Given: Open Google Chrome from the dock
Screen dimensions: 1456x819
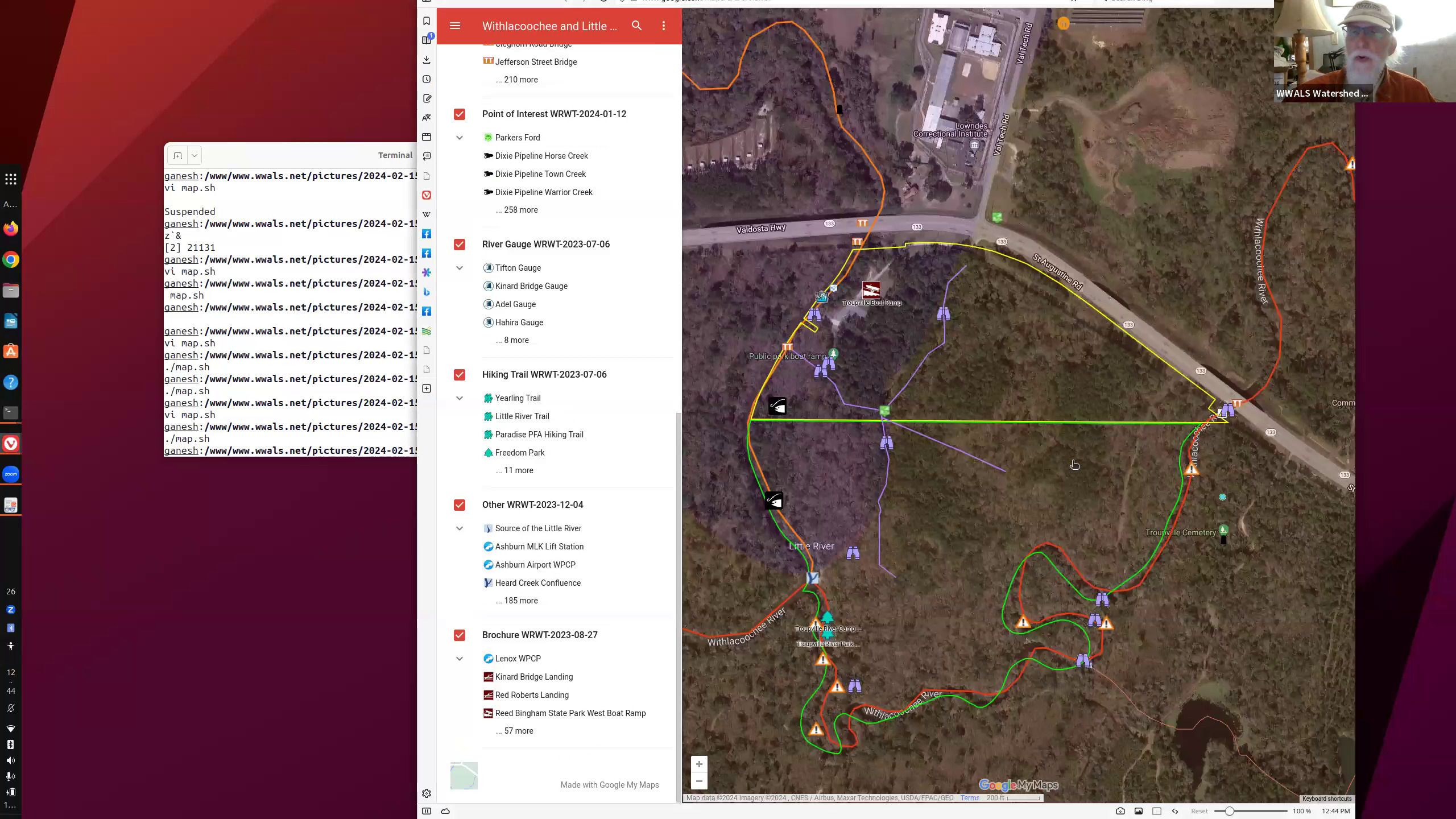Looking at the screenshot, I should click(11, 260).
